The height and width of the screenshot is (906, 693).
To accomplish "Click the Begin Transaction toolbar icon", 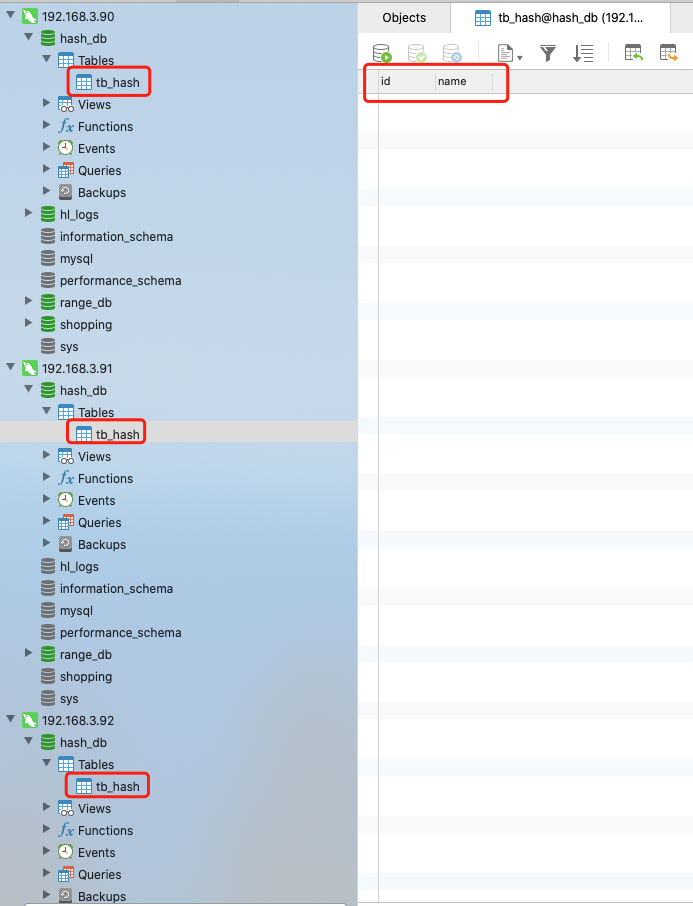I will 382,53.
